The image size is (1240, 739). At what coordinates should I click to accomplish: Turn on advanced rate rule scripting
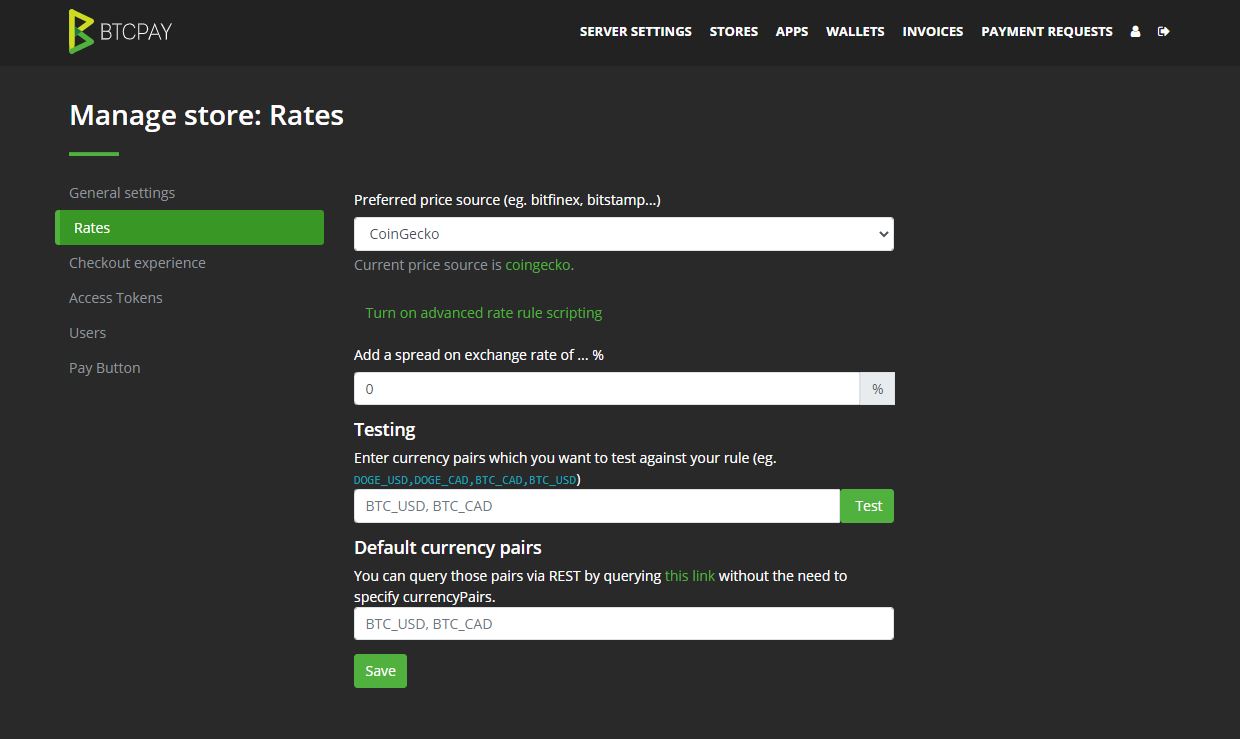[484, 313]
